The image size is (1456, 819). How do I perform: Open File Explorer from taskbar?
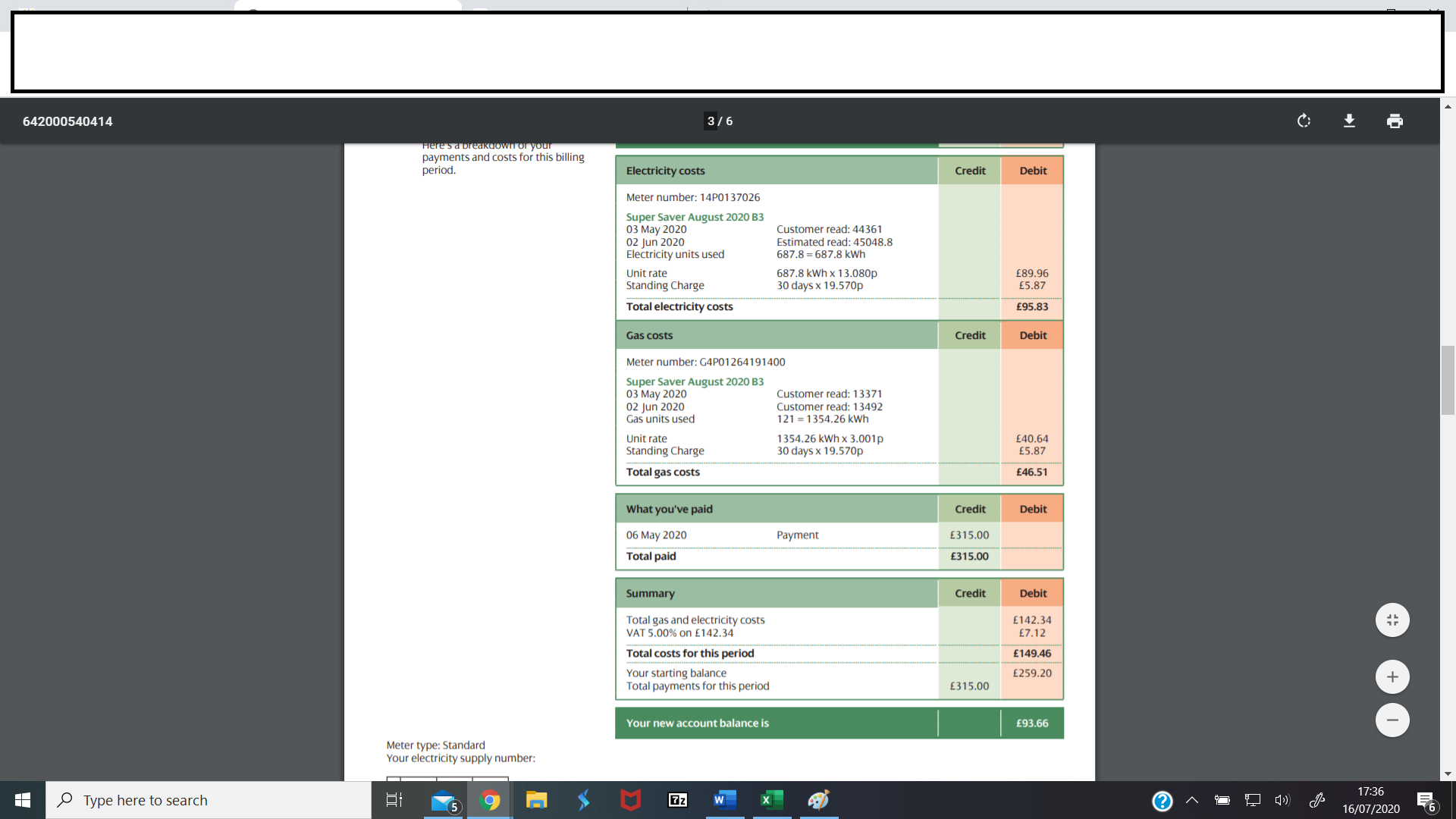click(537, 800)
